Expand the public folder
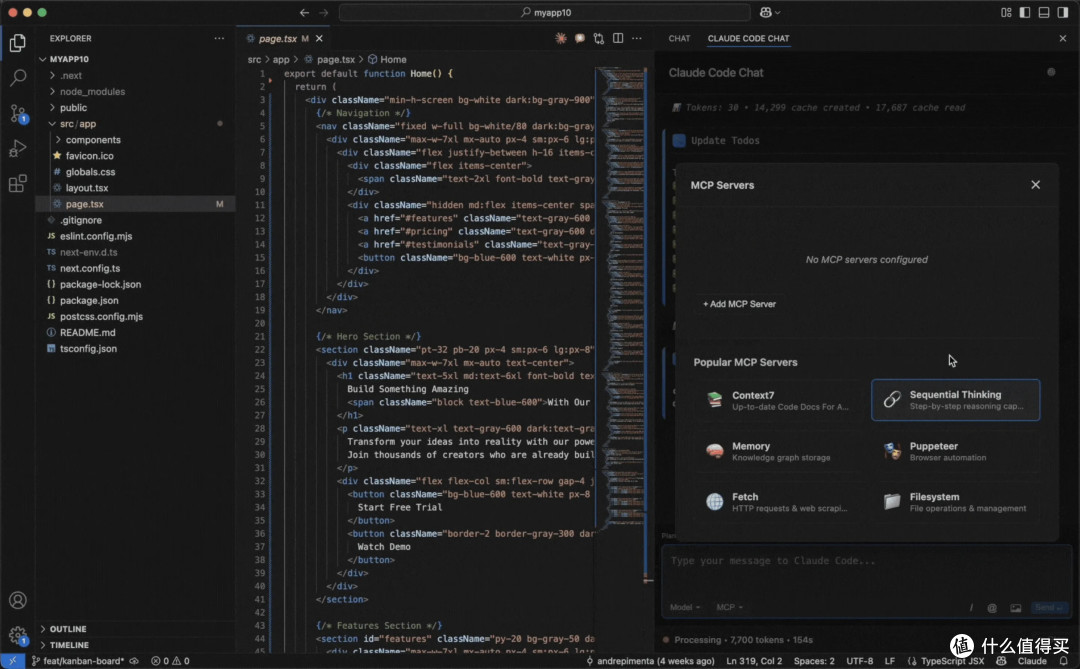1080x669 pixels. tap(135, 107)
